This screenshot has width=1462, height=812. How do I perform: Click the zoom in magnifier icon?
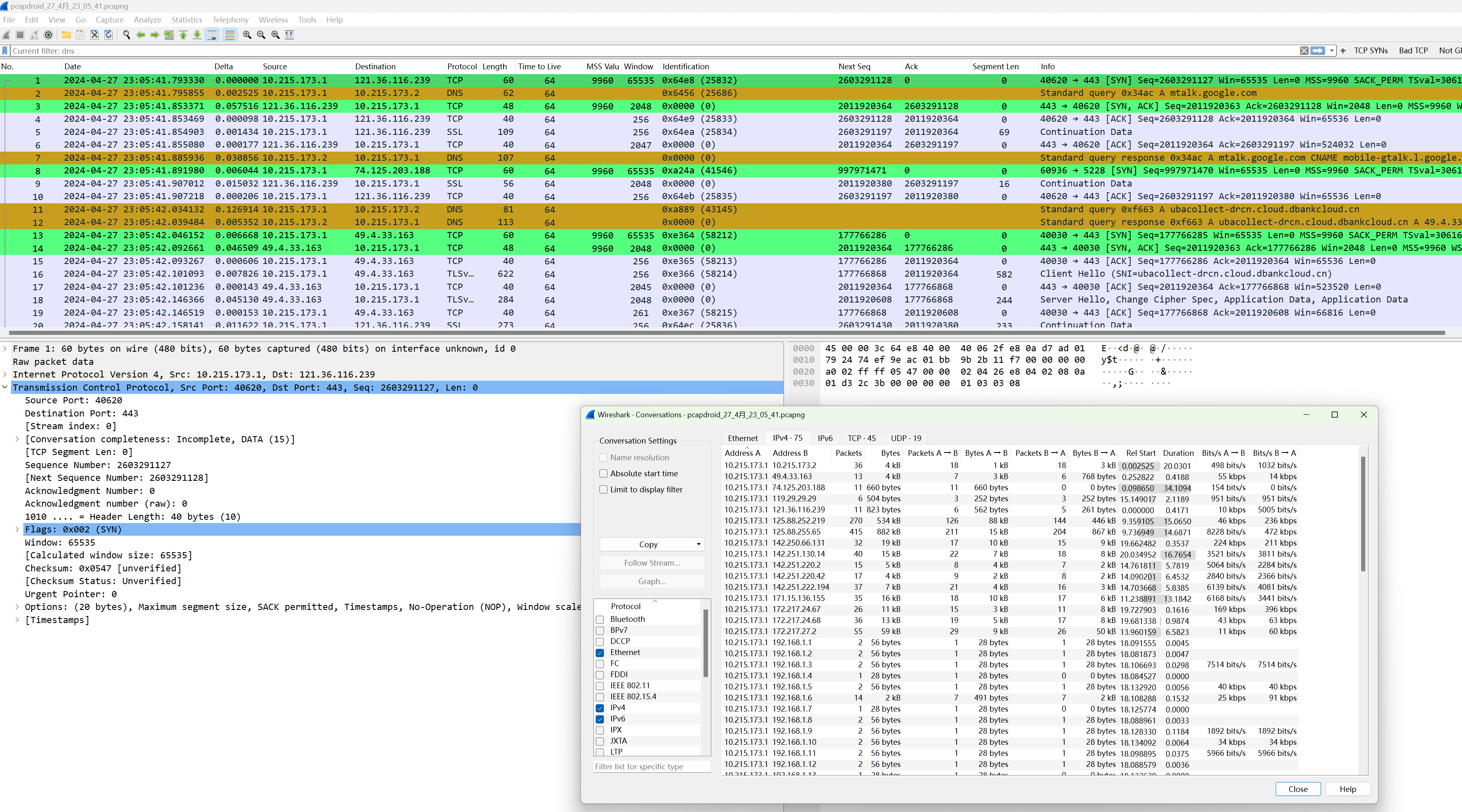click(x=247, y=35)
